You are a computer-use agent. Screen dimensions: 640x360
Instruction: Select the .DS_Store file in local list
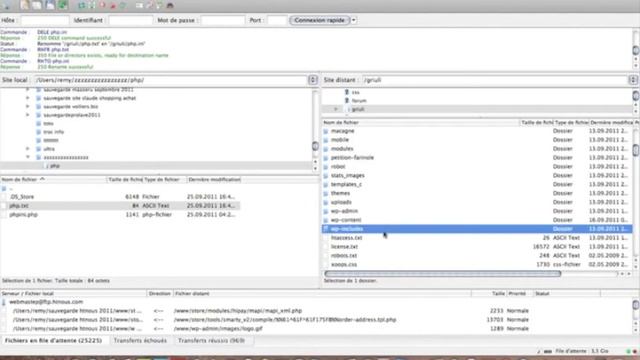pos(120,197)
